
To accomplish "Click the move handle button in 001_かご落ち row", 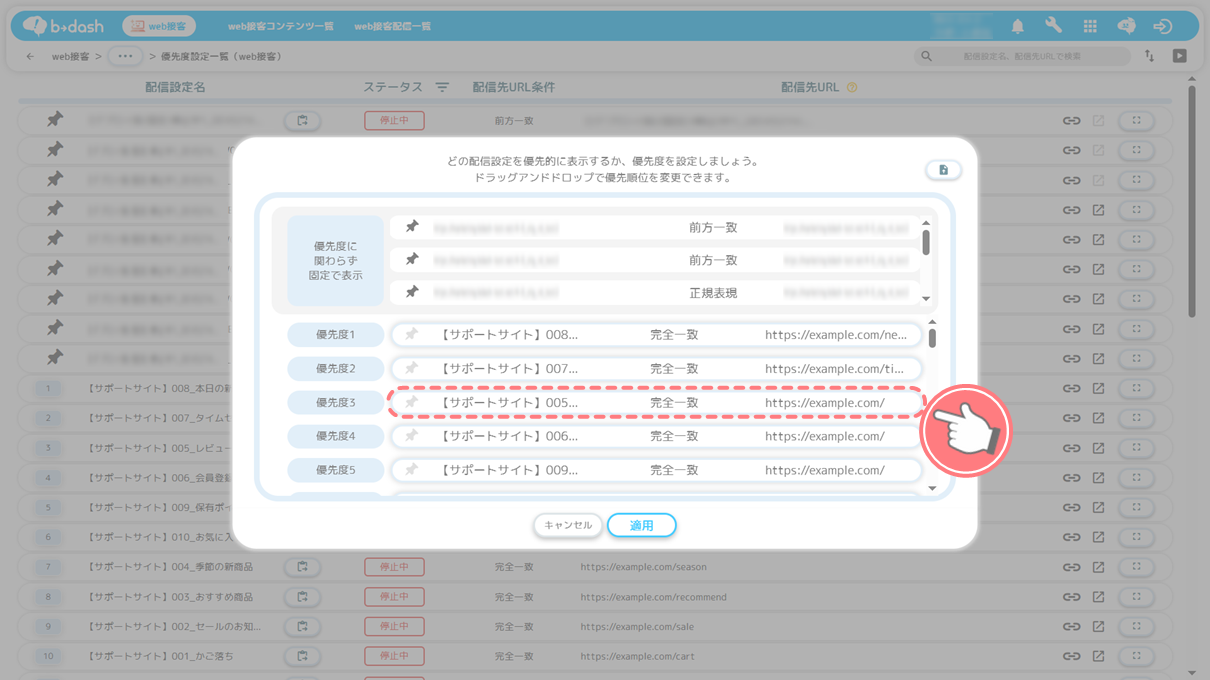I will coord(1137,657).
